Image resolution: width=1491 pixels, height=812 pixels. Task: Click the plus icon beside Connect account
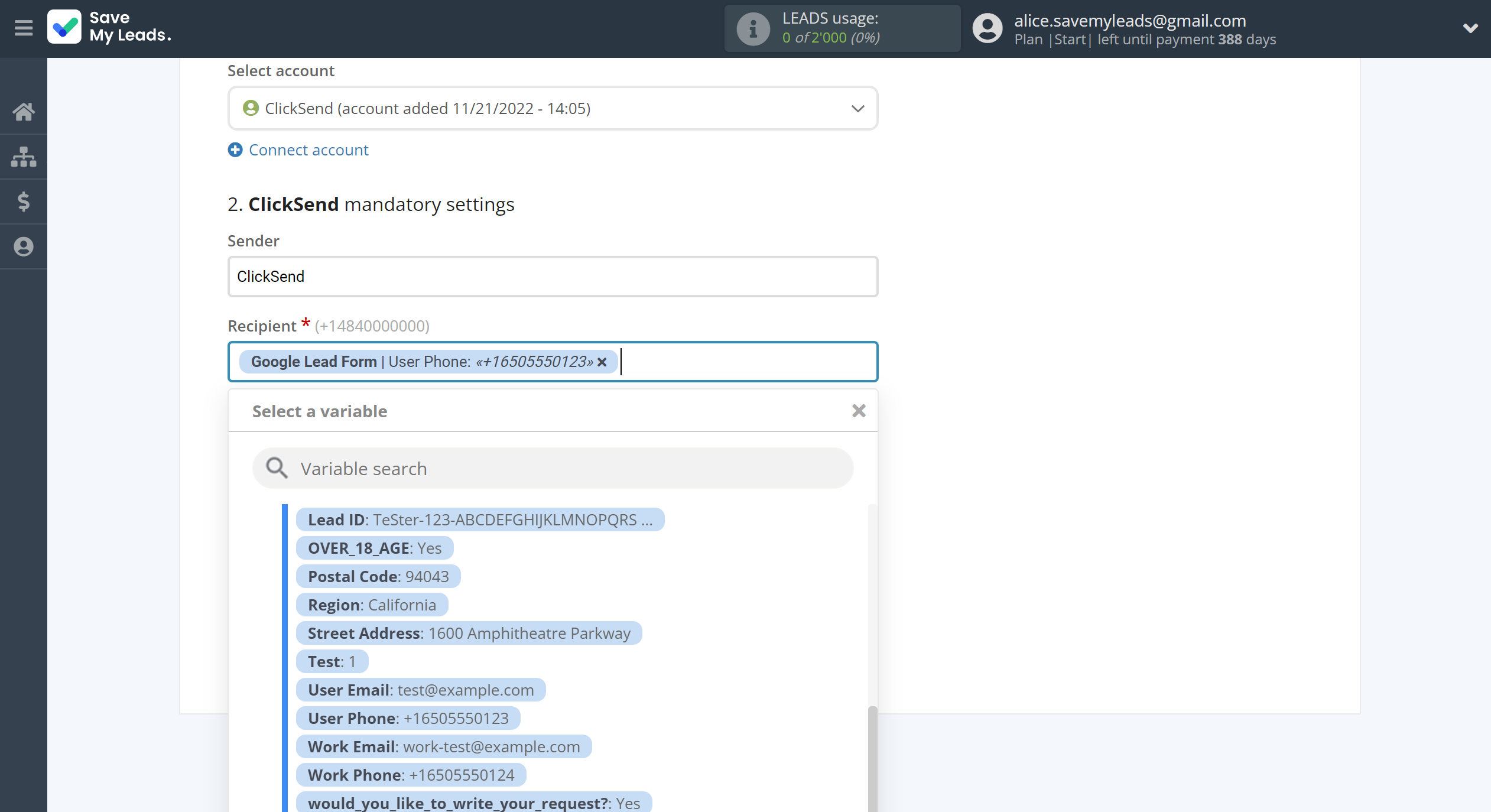pos(235,150)
